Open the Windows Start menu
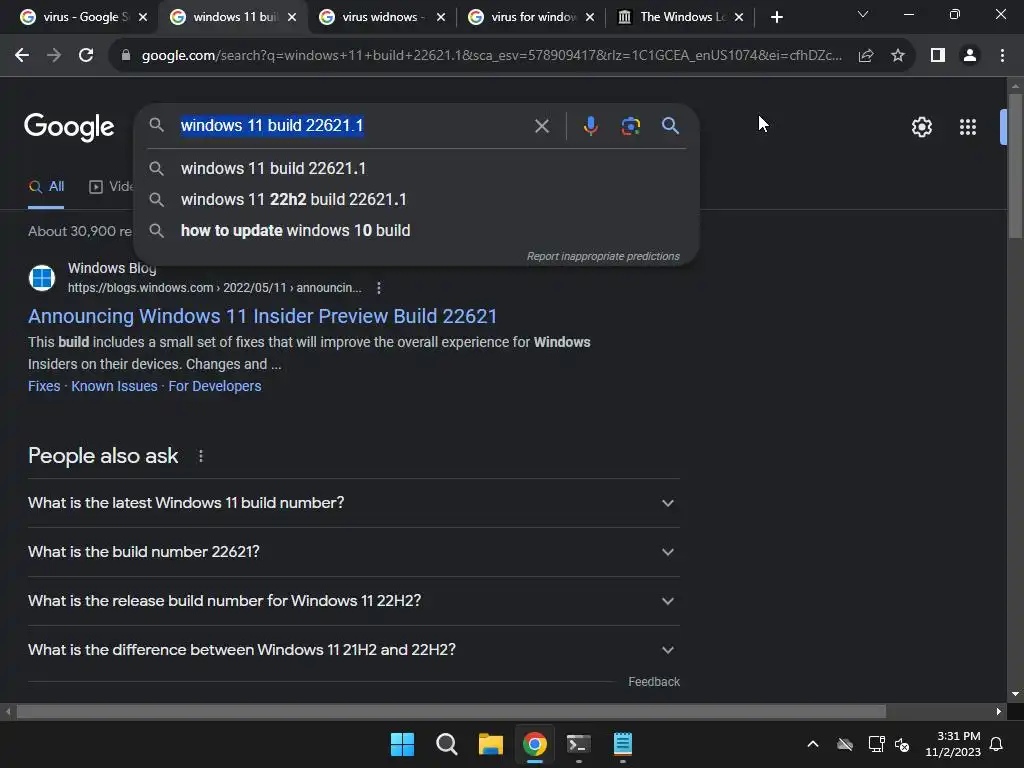The height and width of the screenshot is (768, 1024). (402, 744)
